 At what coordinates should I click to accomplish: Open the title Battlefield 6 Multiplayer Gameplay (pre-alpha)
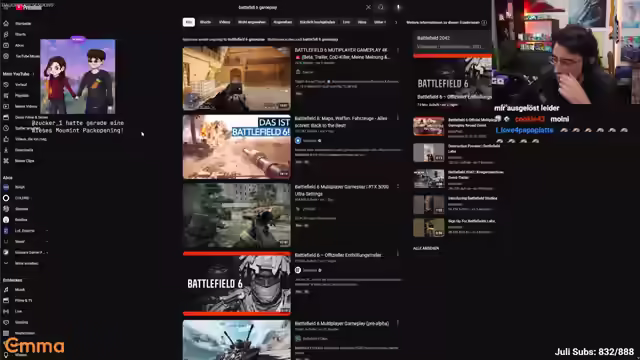[341, 323]
